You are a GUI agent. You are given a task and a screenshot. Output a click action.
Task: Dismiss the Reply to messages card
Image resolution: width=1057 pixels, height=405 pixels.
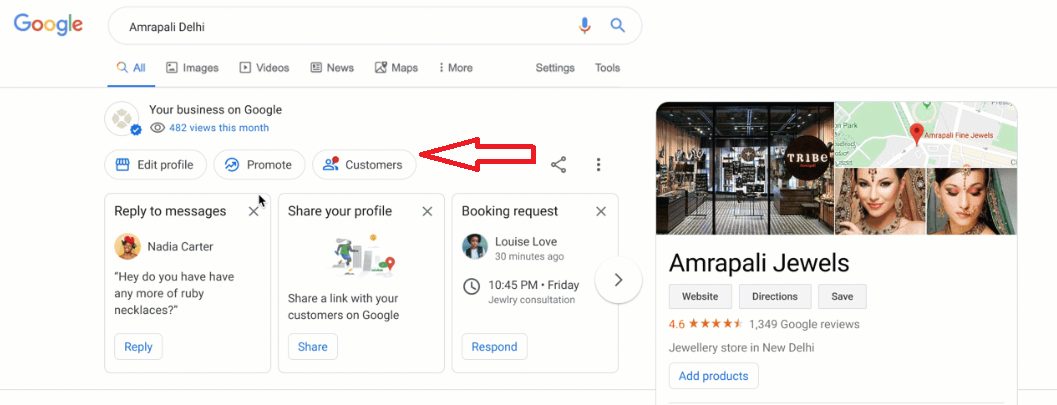(253, 212)
